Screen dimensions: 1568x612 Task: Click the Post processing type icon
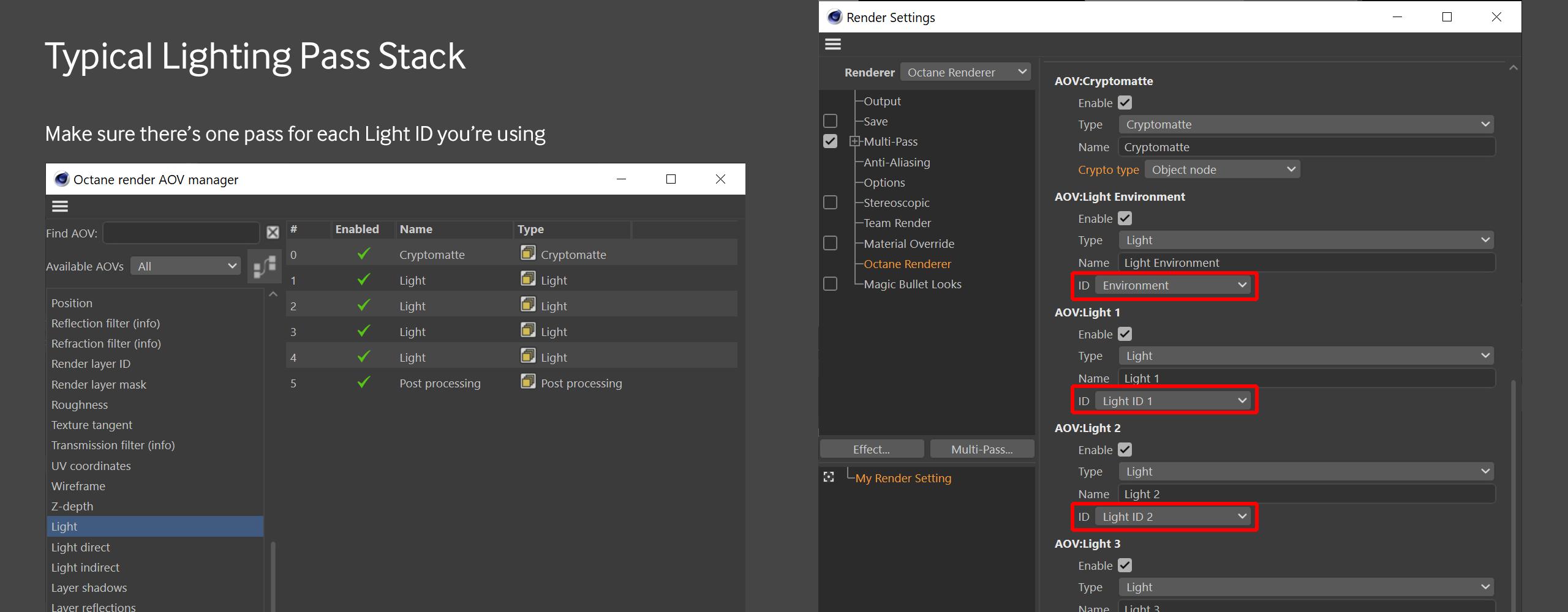(x=528, y=381)
